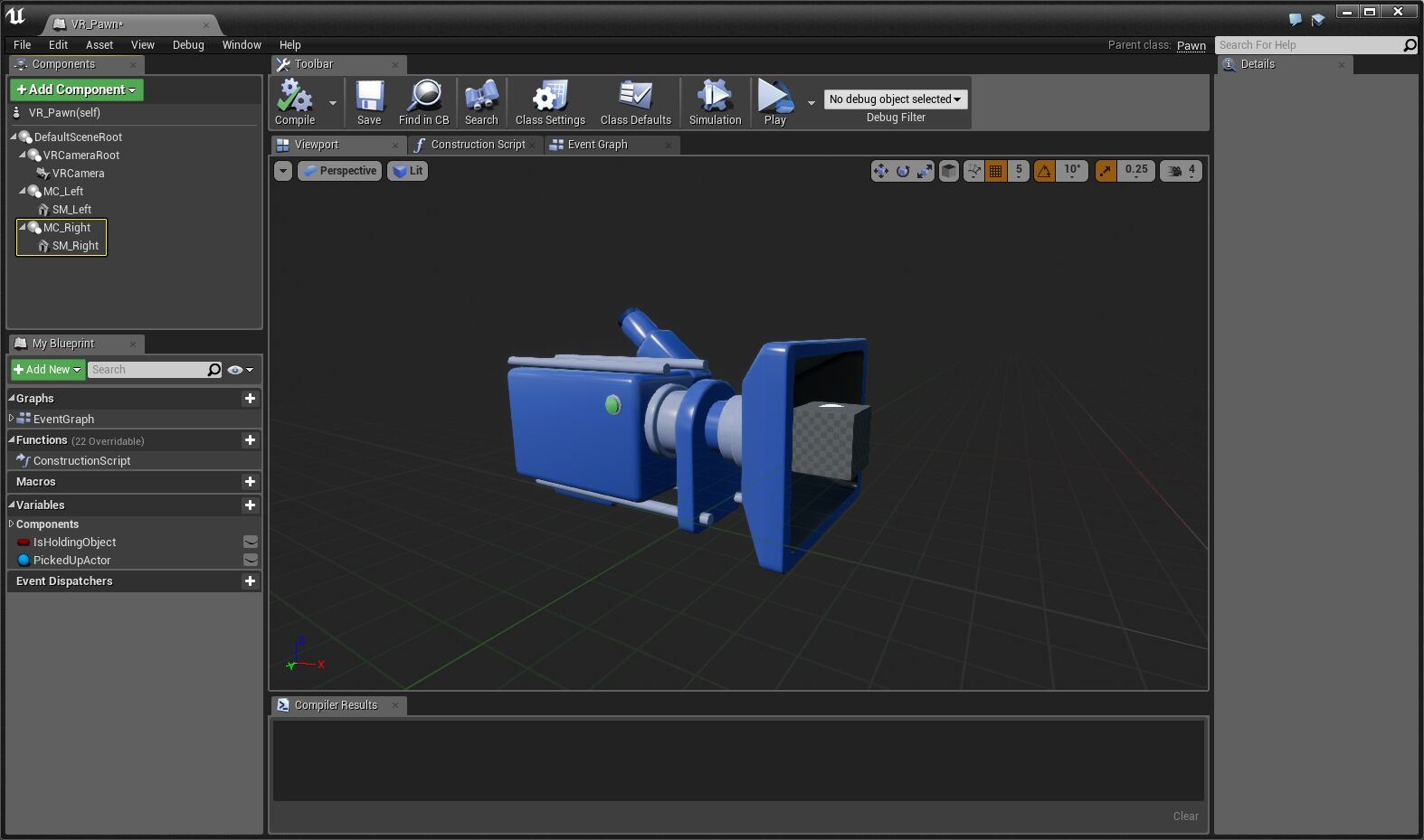Image resolution: width=1424 pixels, height=840 pixels.
Task: Toggle grid snapping in the viewport
Action: [x=995, y=171]
